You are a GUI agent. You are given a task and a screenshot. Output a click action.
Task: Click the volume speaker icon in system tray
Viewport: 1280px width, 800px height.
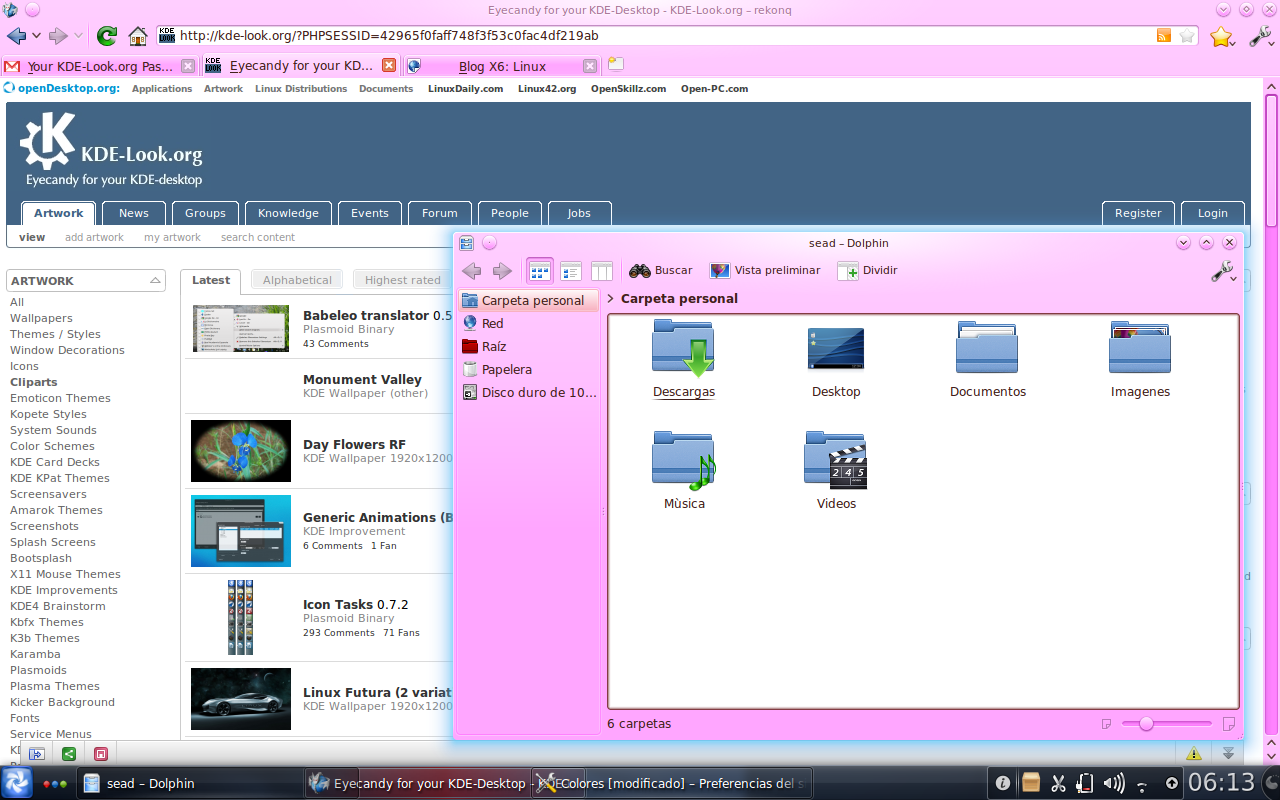(1112, 783)
